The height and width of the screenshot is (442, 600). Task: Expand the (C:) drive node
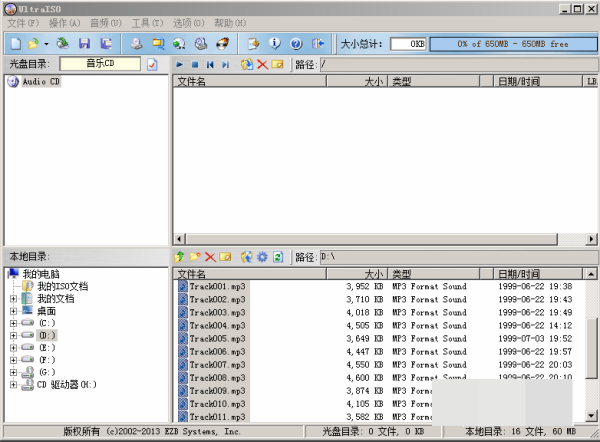pos(13,323)
